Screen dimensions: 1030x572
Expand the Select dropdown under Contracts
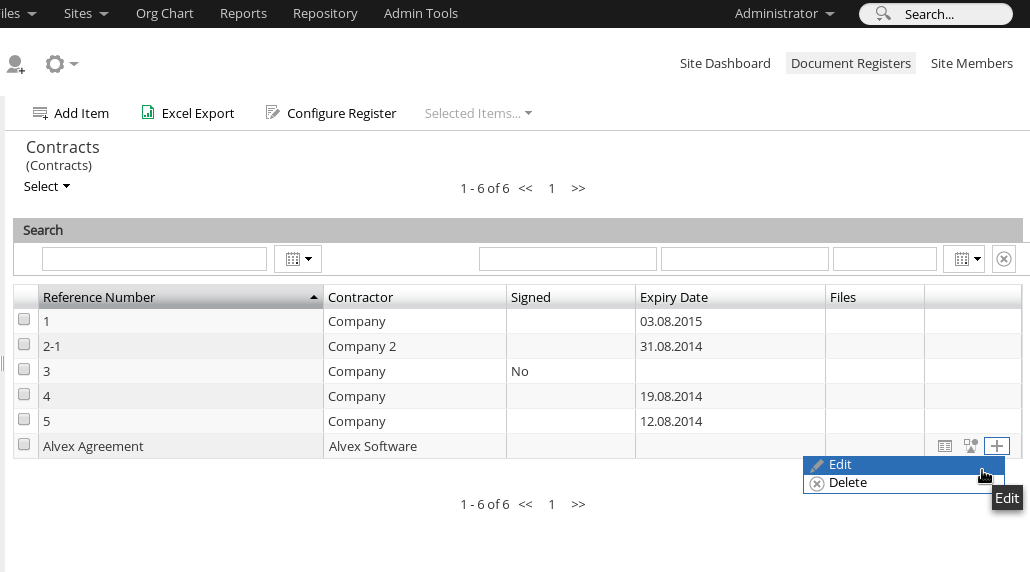pyautogui.click(x=47, y=186)
